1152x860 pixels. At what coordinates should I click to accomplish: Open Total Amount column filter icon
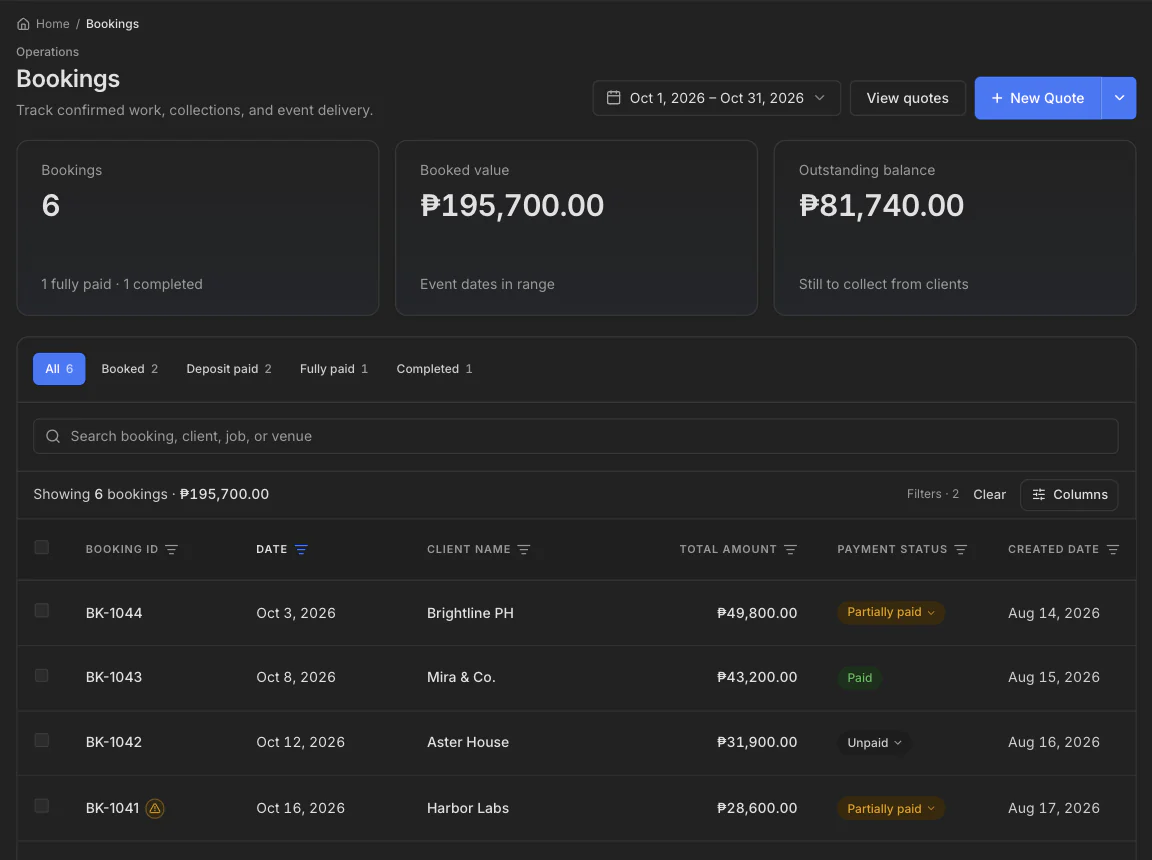pyautogui.click(x=791, y=549)
